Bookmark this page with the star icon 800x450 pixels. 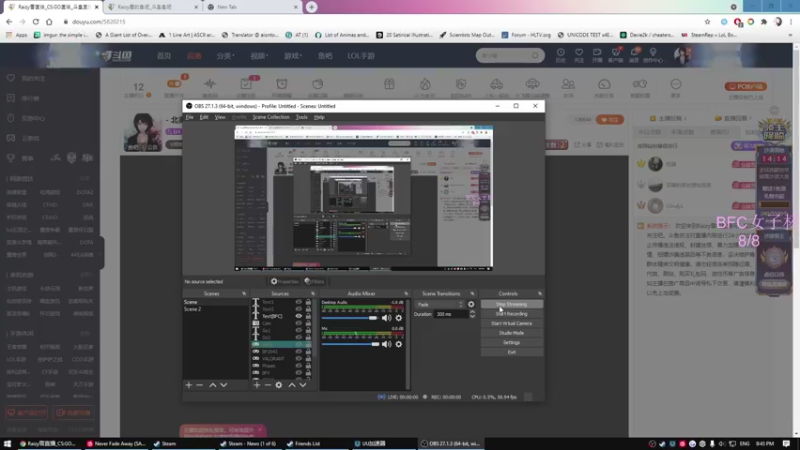[x=707, y=22]
